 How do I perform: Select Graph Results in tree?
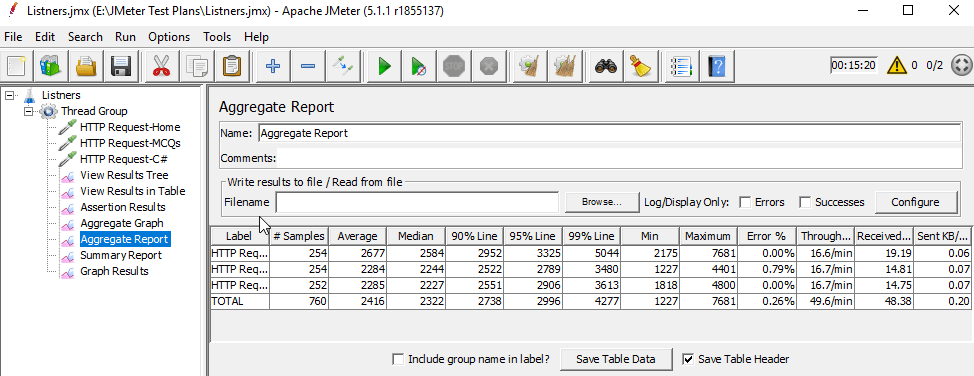click(114, 271)
